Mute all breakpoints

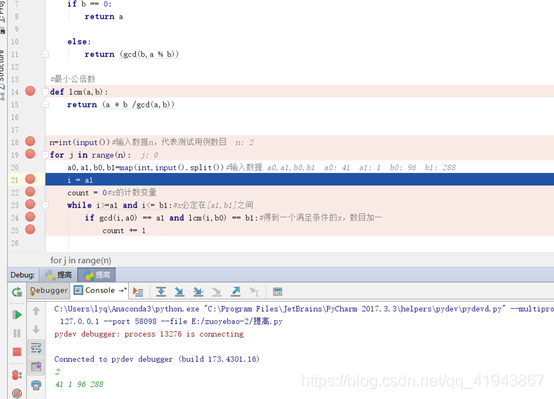17,393
